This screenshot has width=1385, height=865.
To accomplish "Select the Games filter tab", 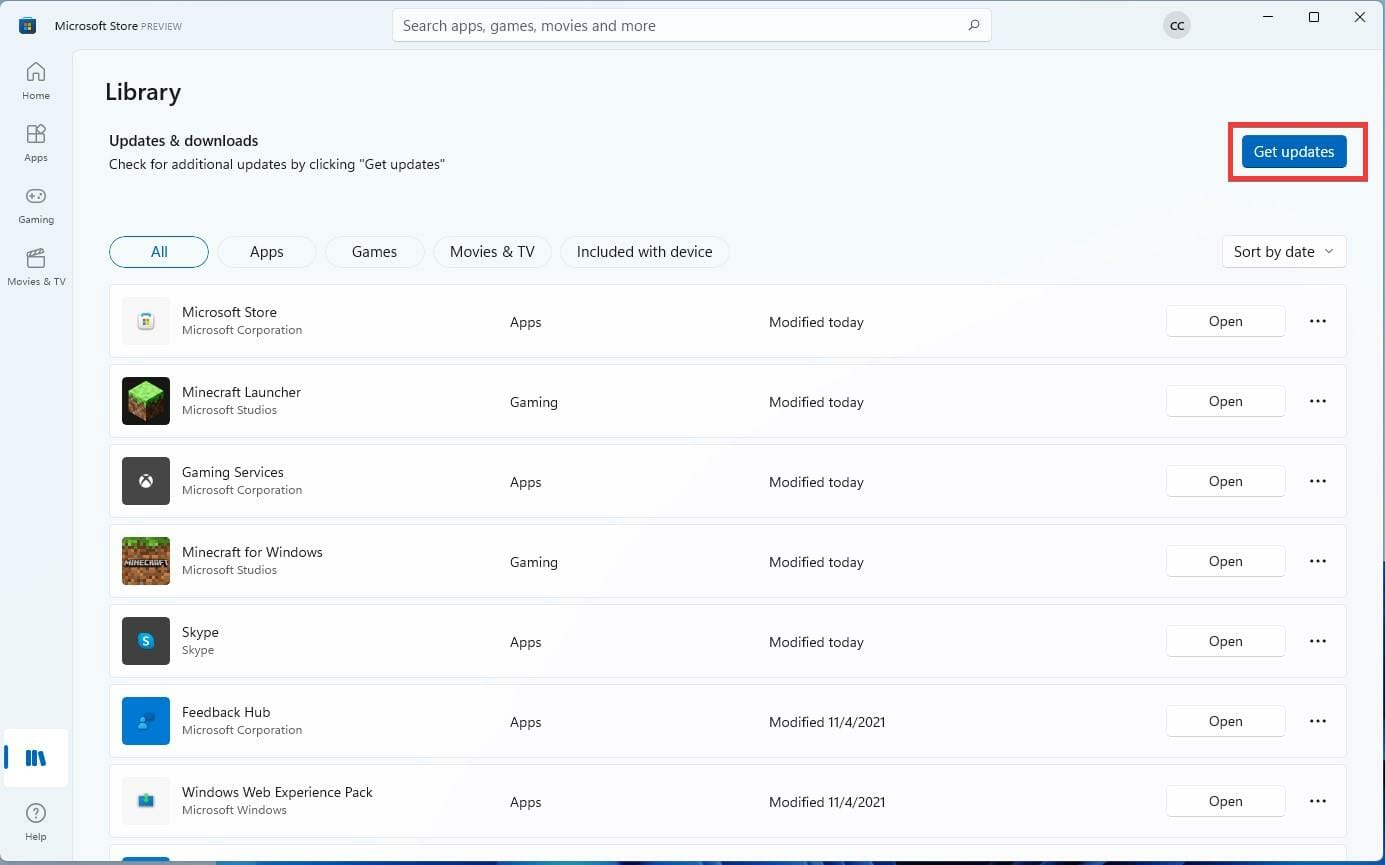I will [x=375, y=252].
